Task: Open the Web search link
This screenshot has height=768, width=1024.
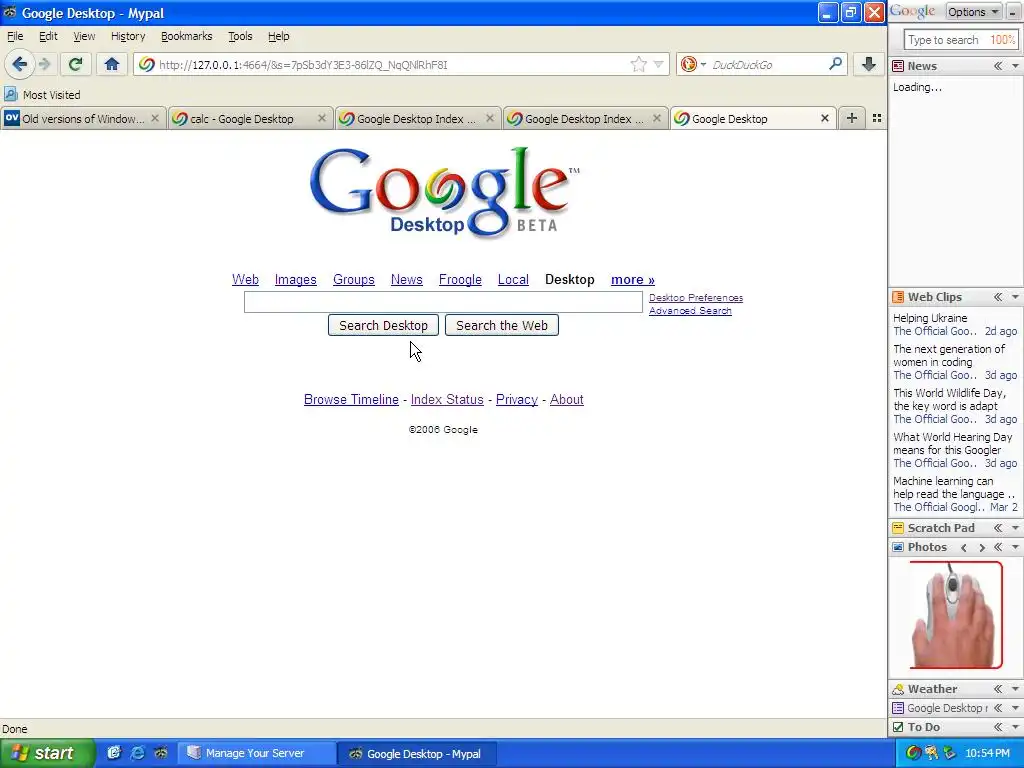Action: [245, 280]
